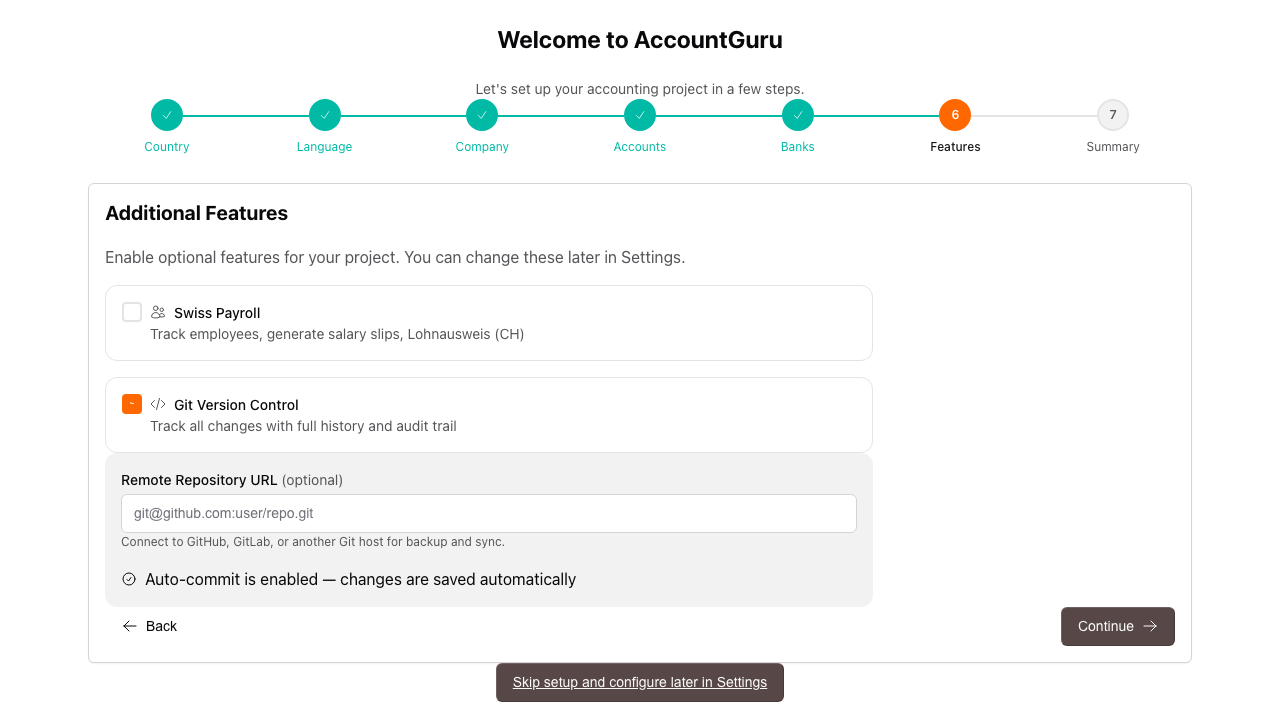Screen dimensions: 1280x720
Task: Click the orange step 6 Features circle
Action: coord(955,115)
